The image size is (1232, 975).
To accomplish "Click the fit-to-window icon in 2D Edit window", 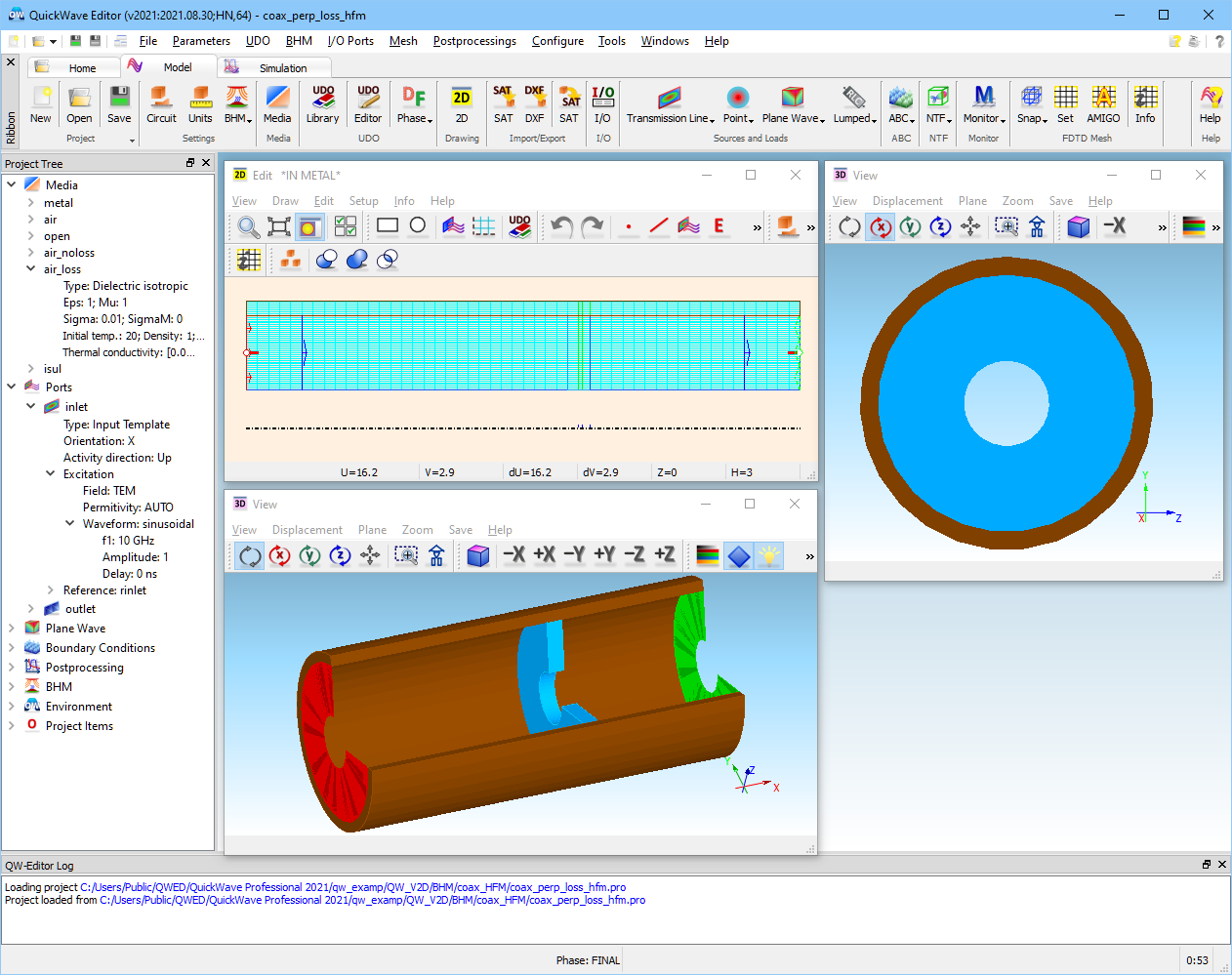I will tap(279, 227).
